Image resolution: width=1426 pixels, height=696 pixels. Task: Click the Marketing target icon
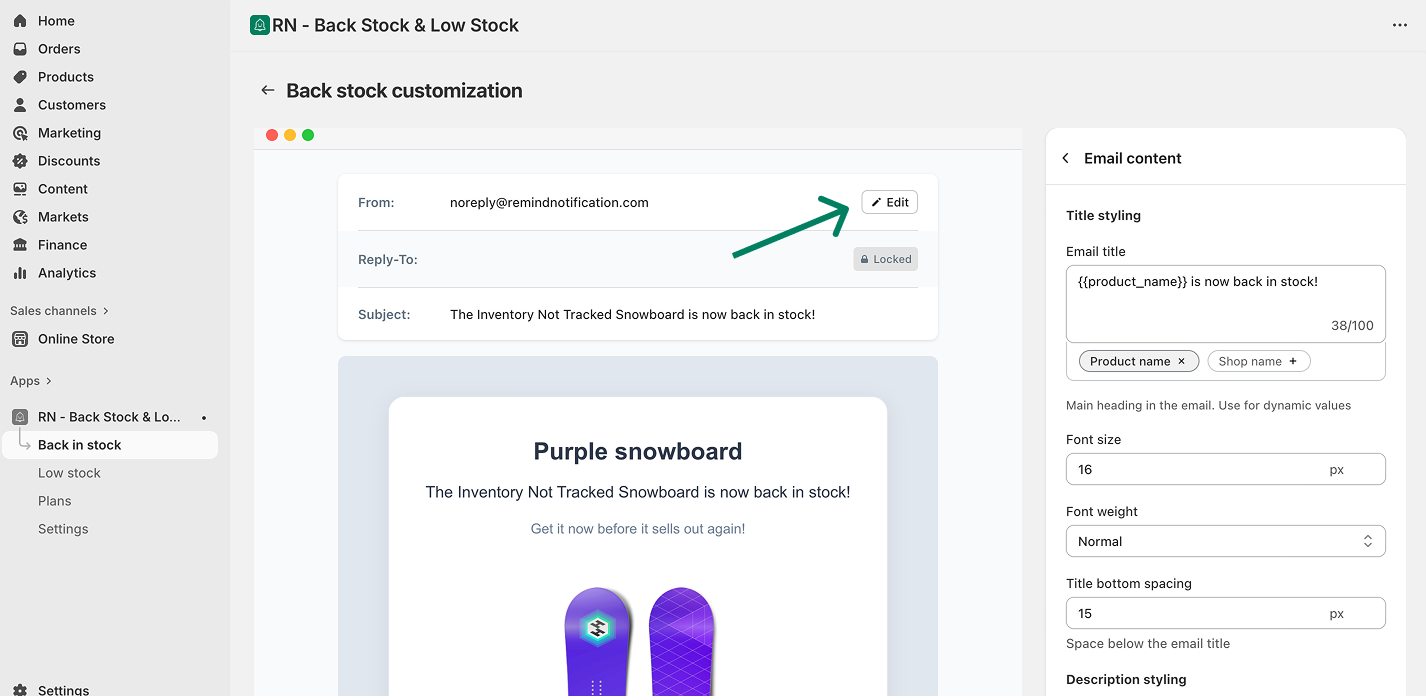click(20, 133)
